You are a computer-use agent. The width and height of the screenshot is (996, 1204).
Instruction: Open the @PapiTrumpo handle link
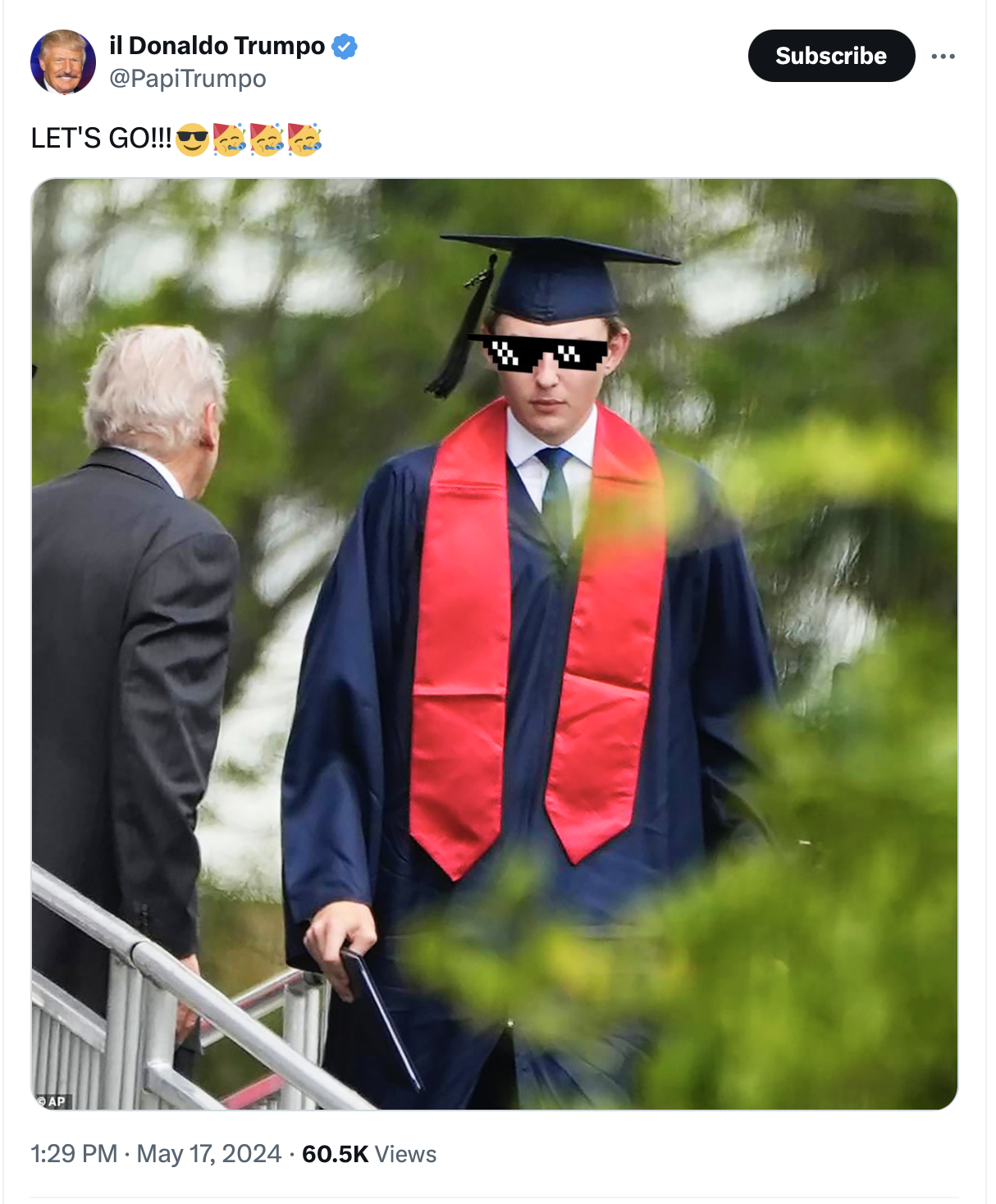tap(187, 79)
